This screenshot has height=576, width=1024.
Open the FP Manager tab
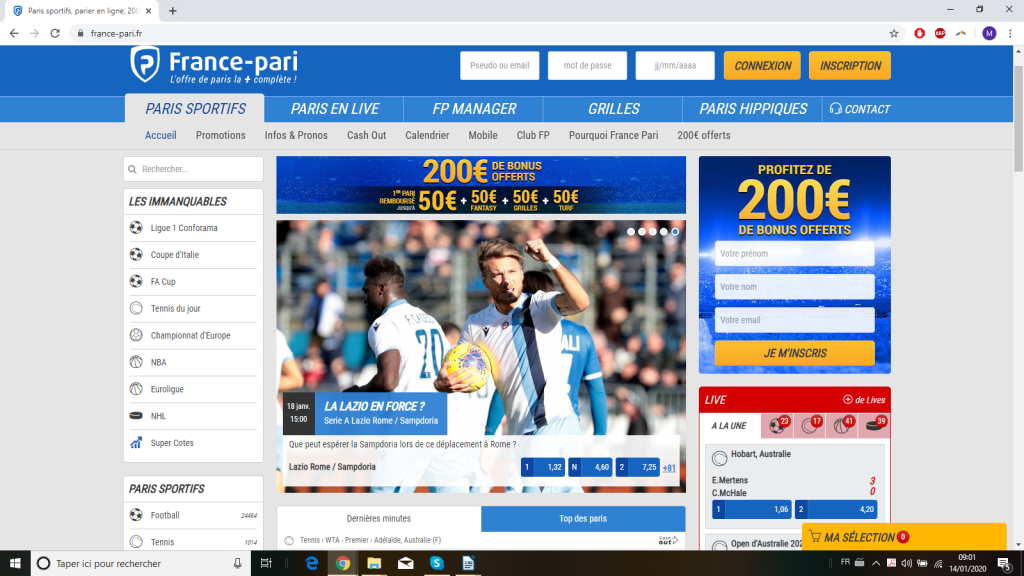tap(474, 109)
